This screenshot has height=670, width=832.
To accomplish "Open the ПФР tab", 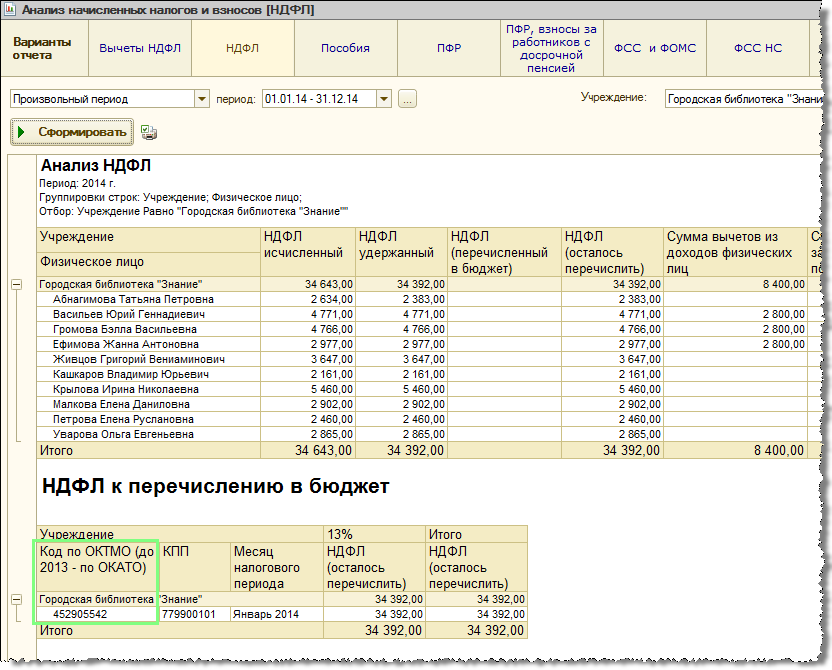I will coord(449,48).
